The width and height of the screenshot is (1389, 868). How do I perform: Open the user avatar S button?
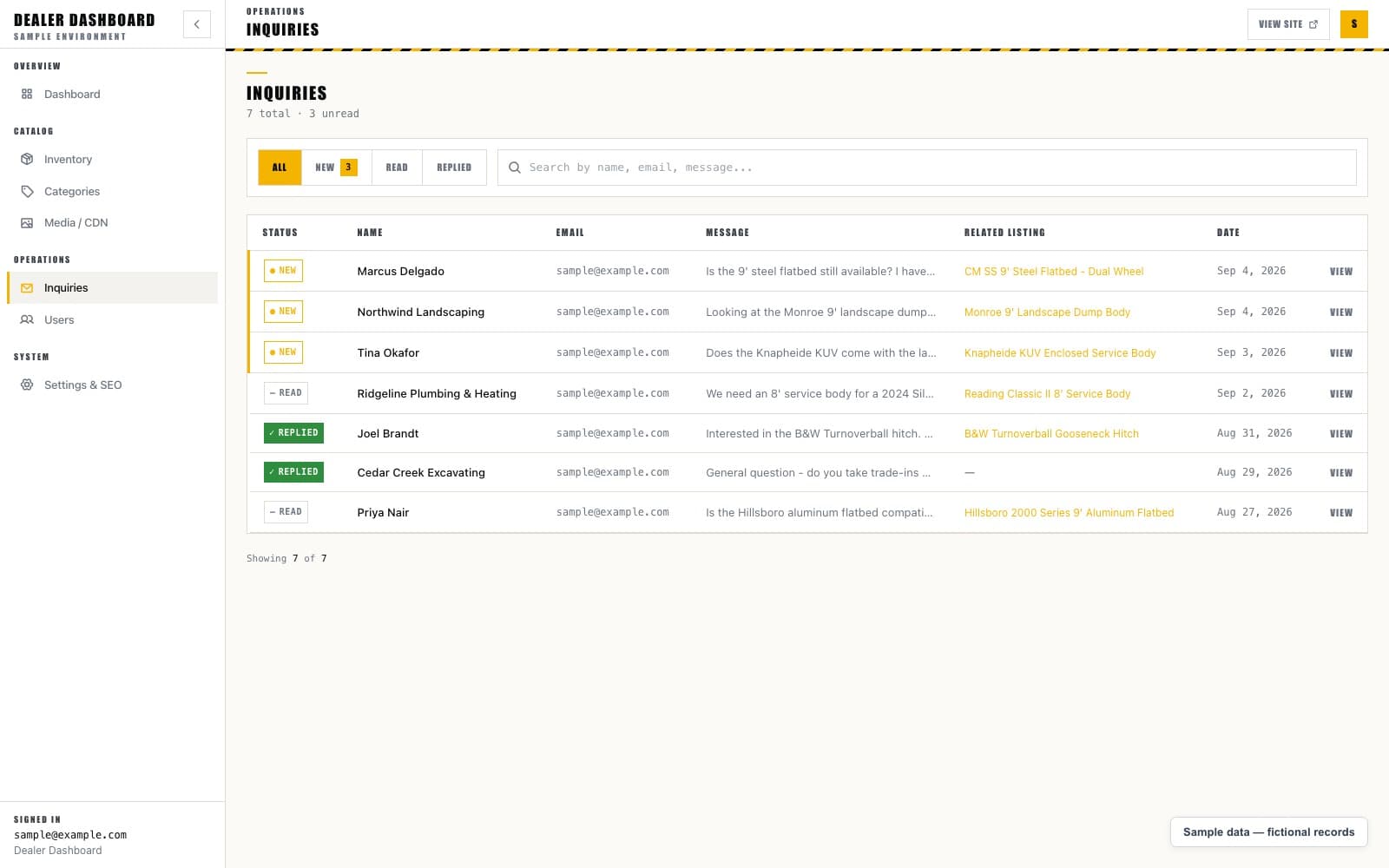point(1354,24)
